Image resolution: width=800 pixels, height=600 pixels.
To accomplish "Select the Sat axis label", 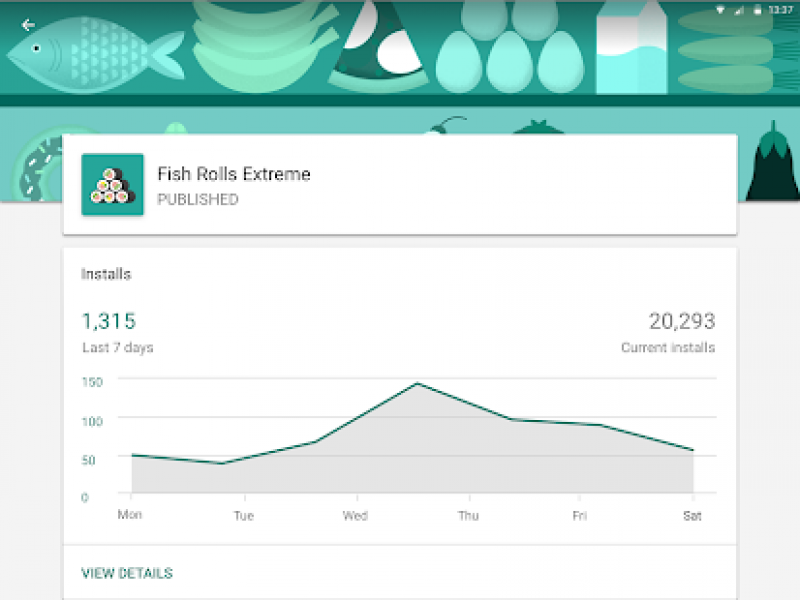I will click(x=692, y=515).
